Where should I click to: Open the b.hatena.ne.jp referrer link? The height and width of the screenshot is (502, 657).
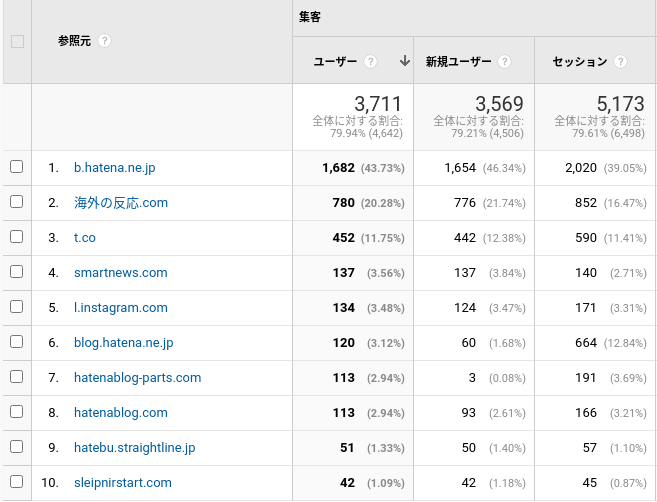coord(115,168)
